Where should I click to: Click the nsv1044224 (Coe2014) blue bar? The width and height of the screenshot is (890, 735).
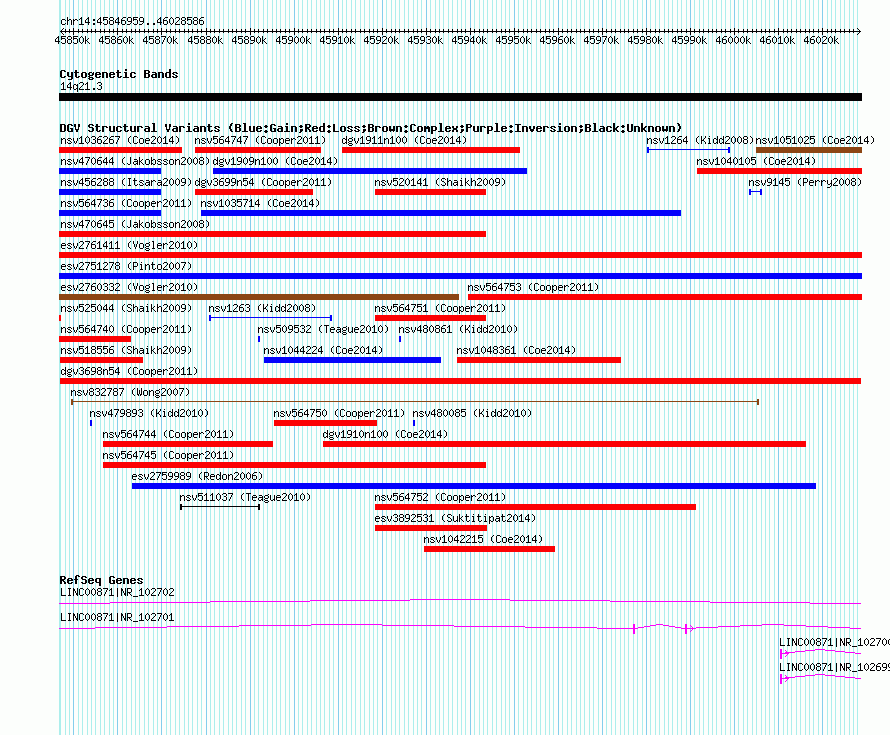352,360
